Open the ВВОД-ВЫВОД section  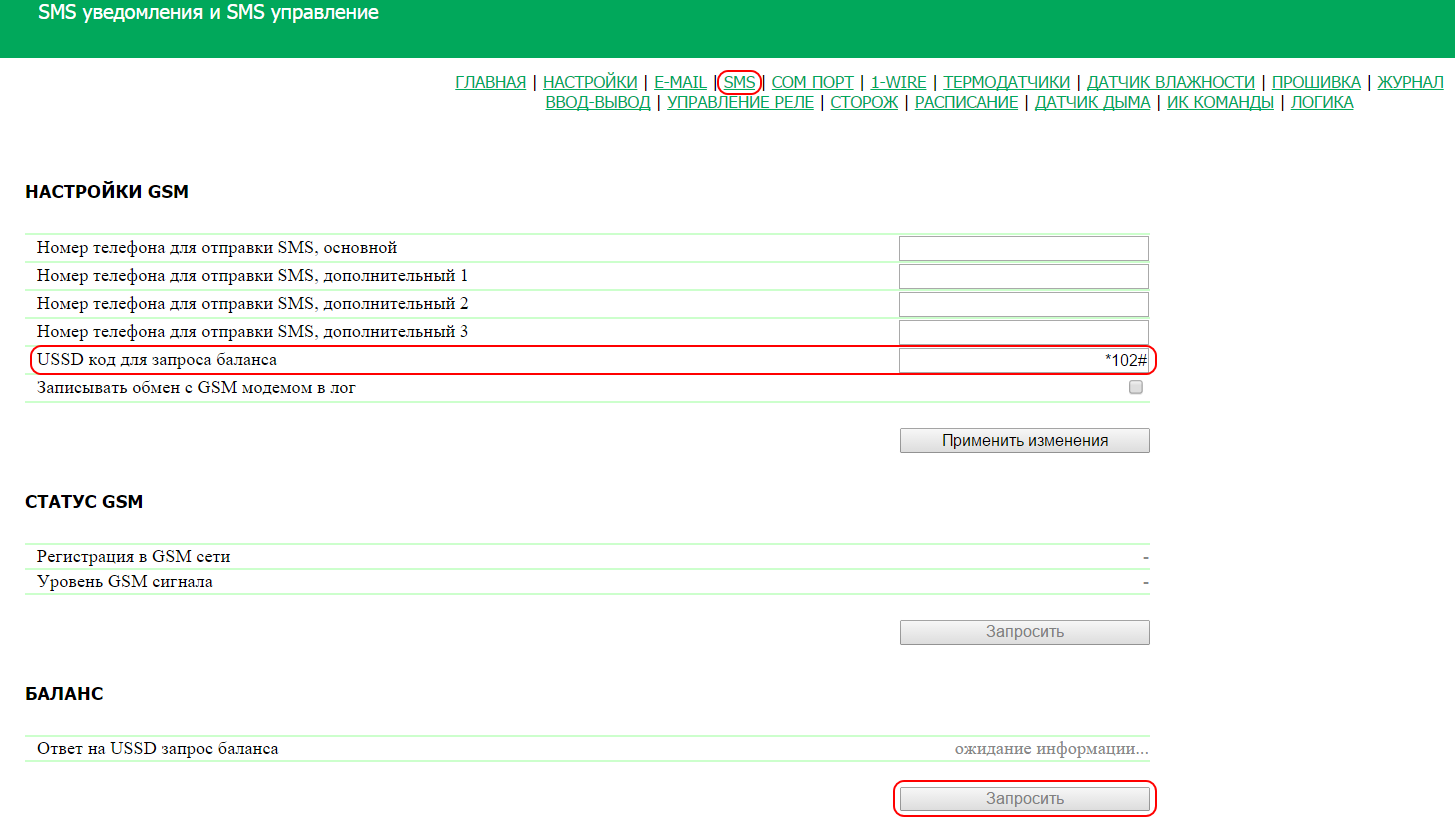click(x=598, y=102)
